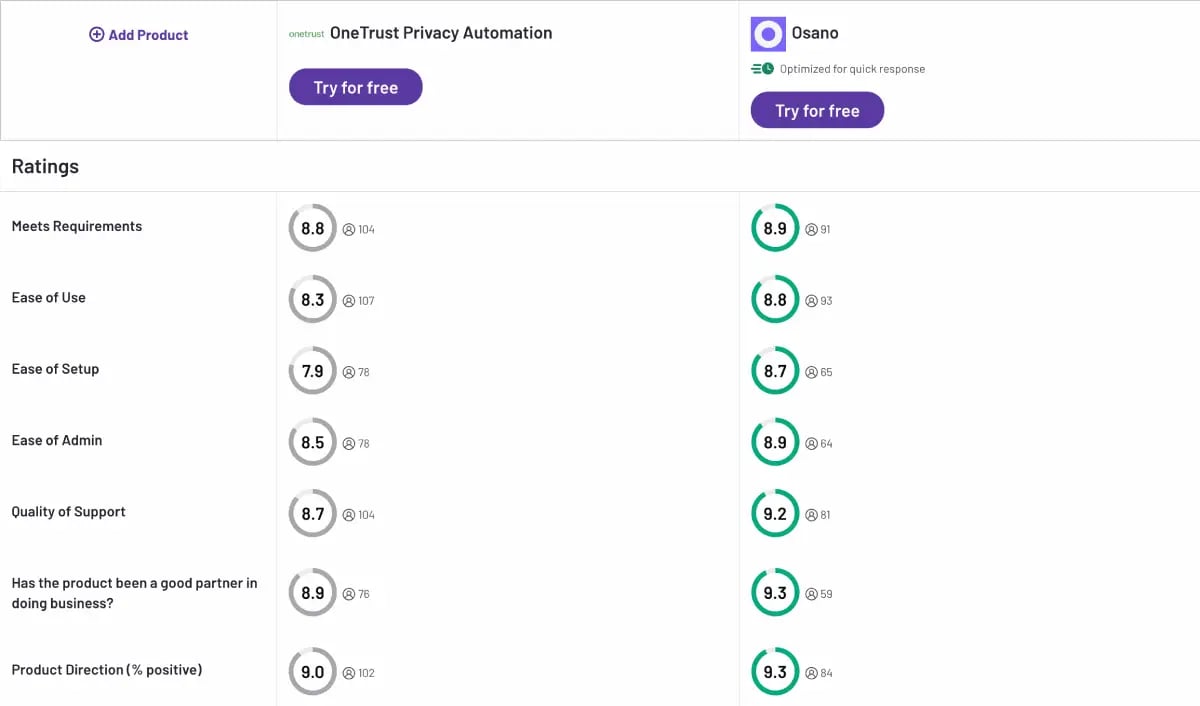Viewport: 1200px width, 706px height.
Task: Click reviewer icon beside Osano Ease of Use
Action: click(811, 301)
